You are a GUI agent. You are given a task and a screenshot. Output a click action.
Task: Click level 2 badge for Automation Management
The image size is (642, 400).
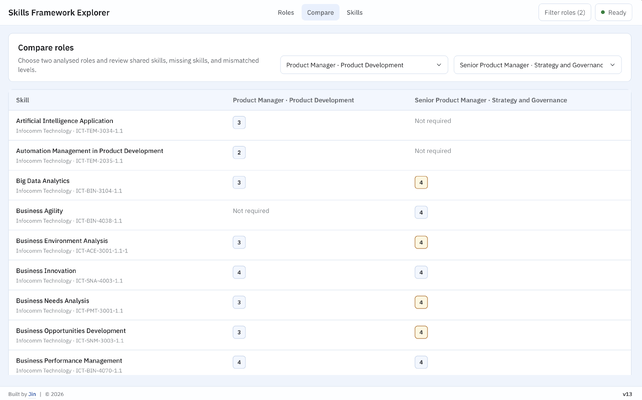coord(239,152)
